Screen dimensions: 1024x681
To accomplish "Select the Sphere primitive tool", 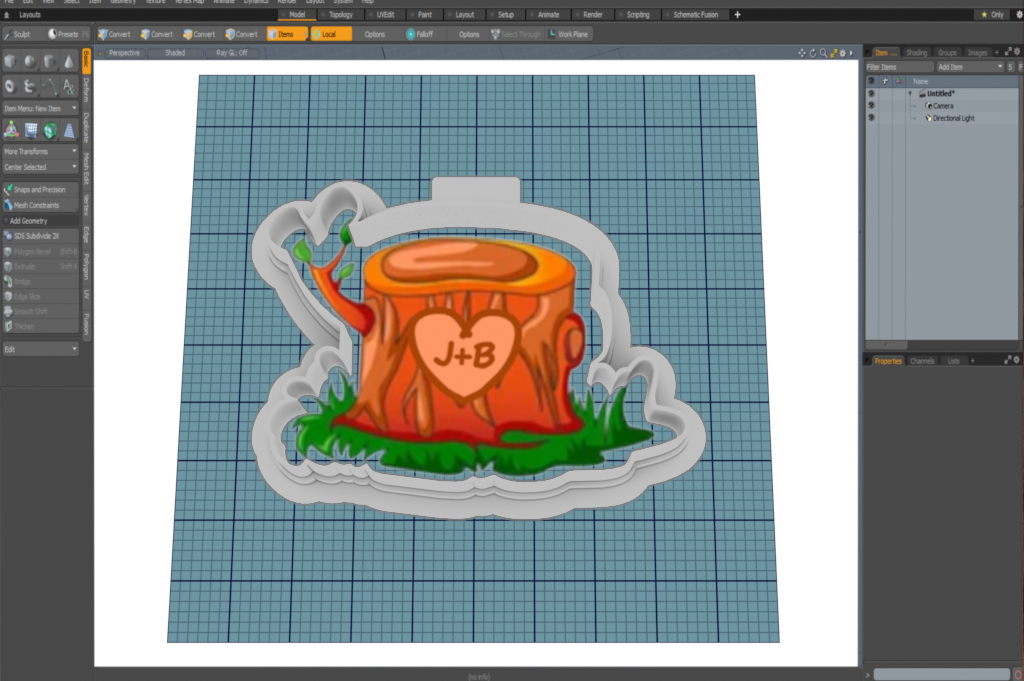I will click(29, 62).
